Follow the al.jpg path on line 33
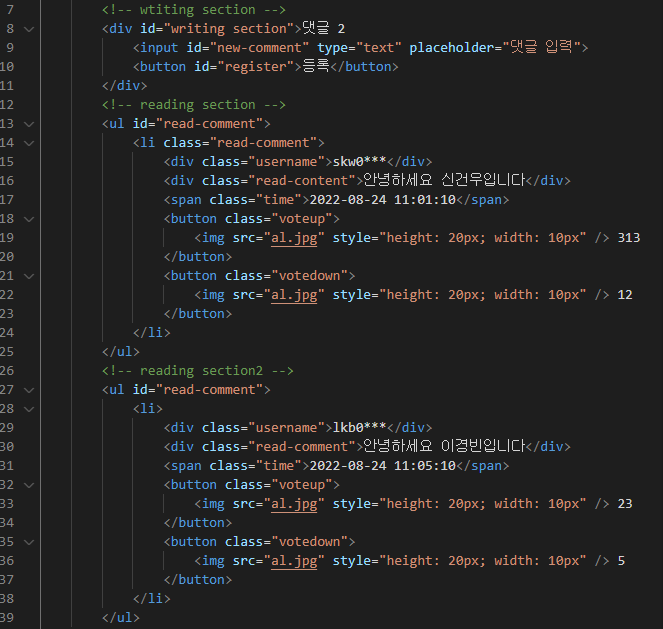This screenshot has height=629, width=663. (x=294, y=504)
